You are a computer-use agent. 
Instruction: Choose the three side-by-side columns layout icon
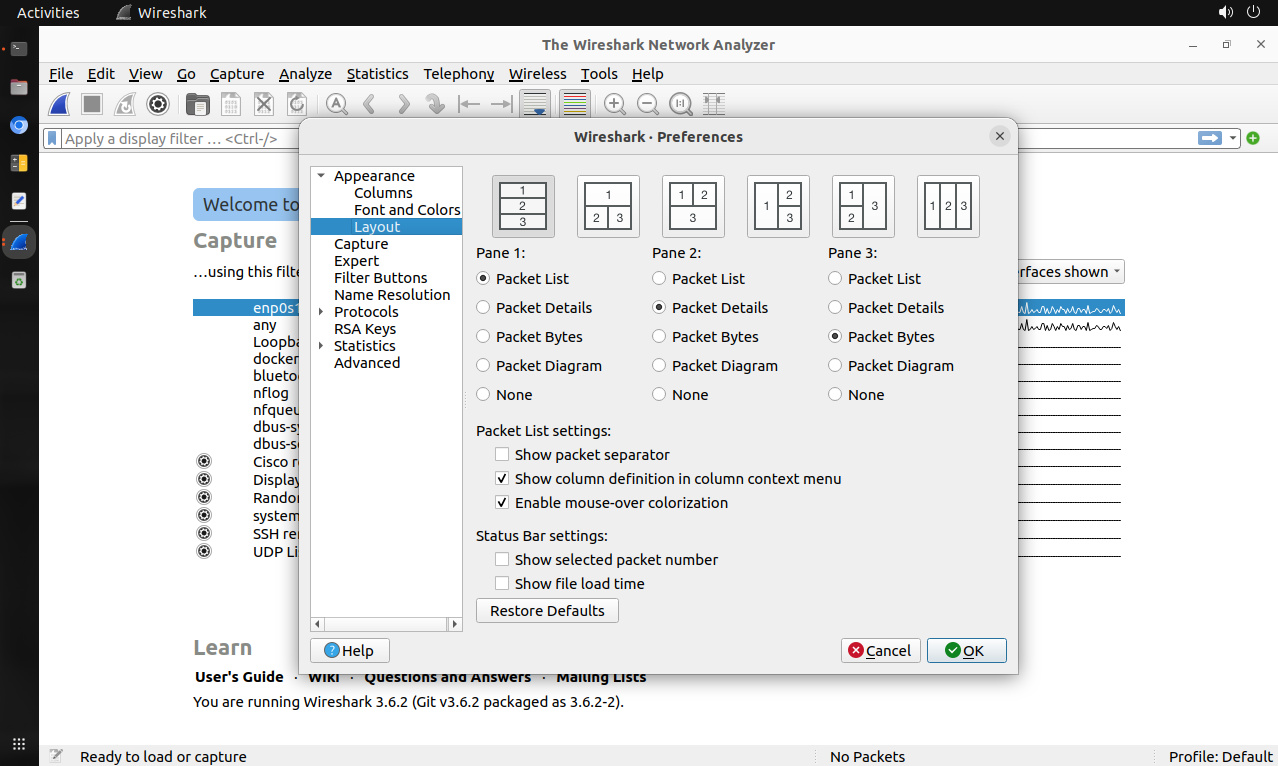948,206
